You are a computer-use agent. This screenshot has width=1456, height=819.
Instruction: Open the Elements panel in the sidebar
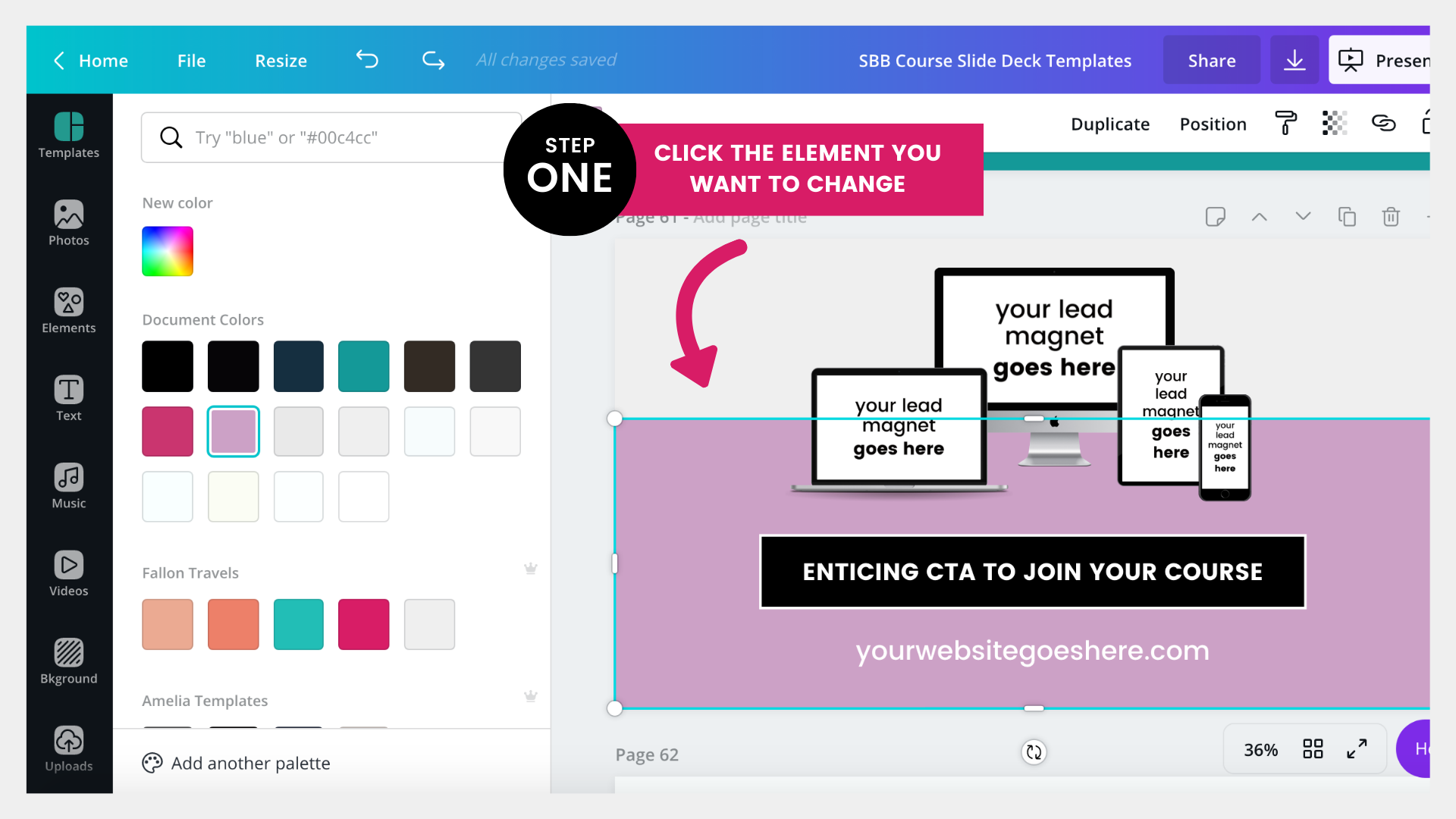click(x=69, y=311)
